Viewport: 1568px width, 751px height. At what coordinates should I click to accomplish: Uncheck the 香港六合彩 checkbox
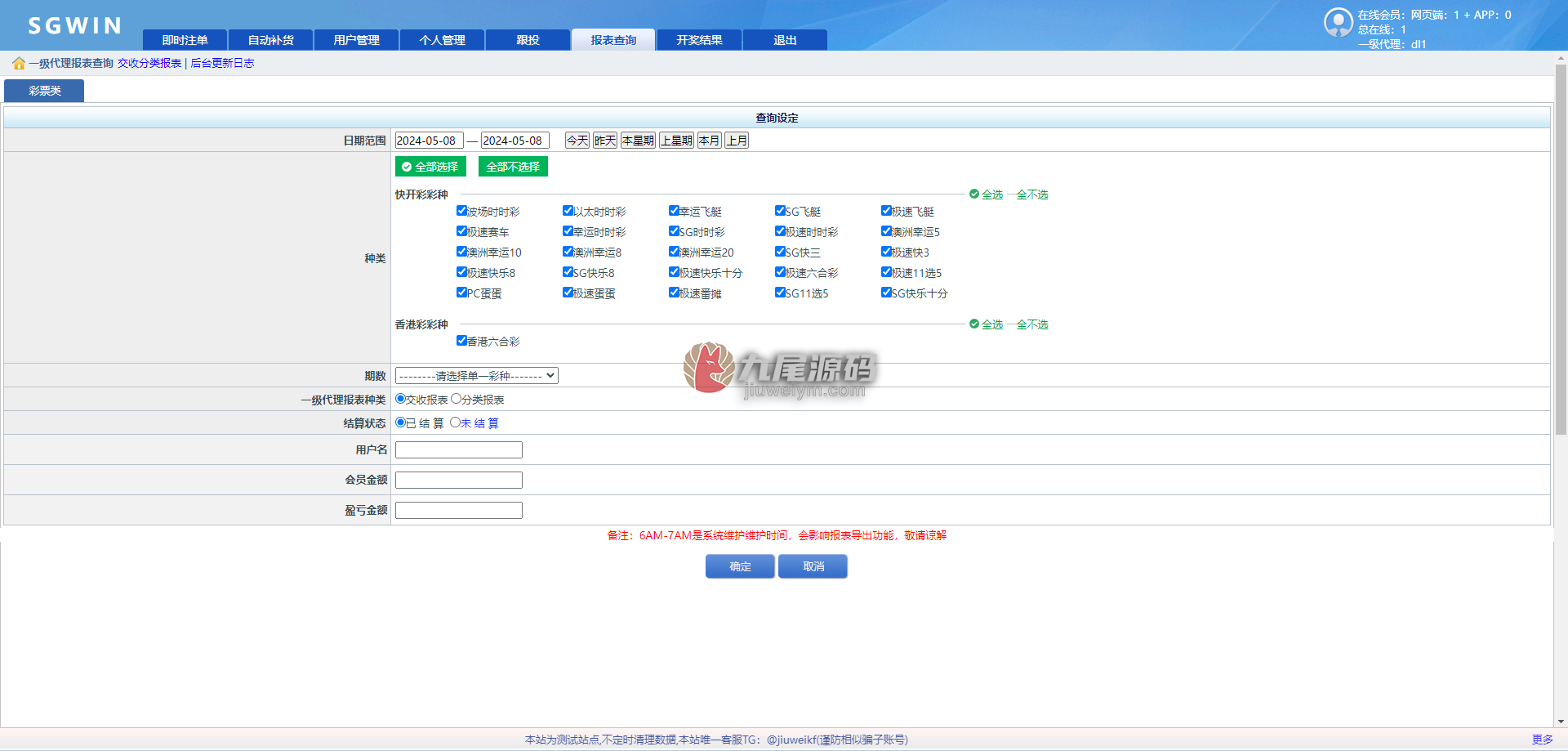(461, 341)
